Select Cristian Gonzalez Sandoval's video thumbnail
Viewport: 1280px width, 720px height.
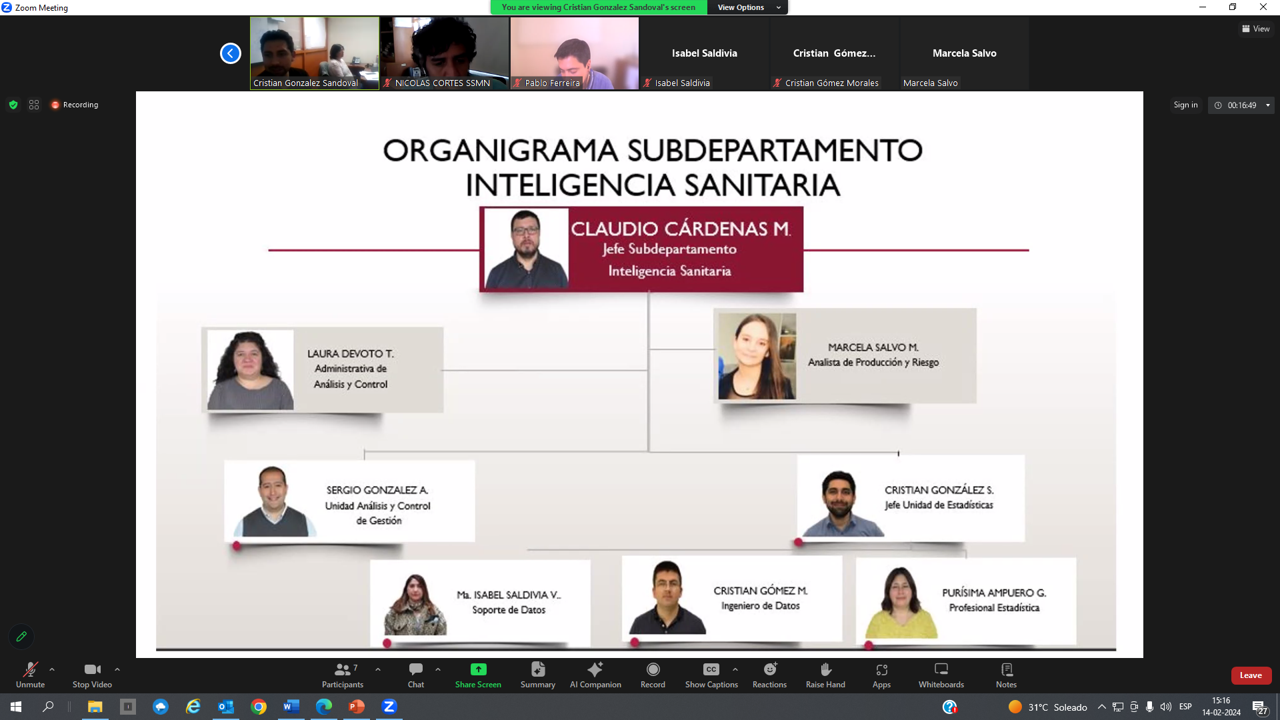point(314,52)
